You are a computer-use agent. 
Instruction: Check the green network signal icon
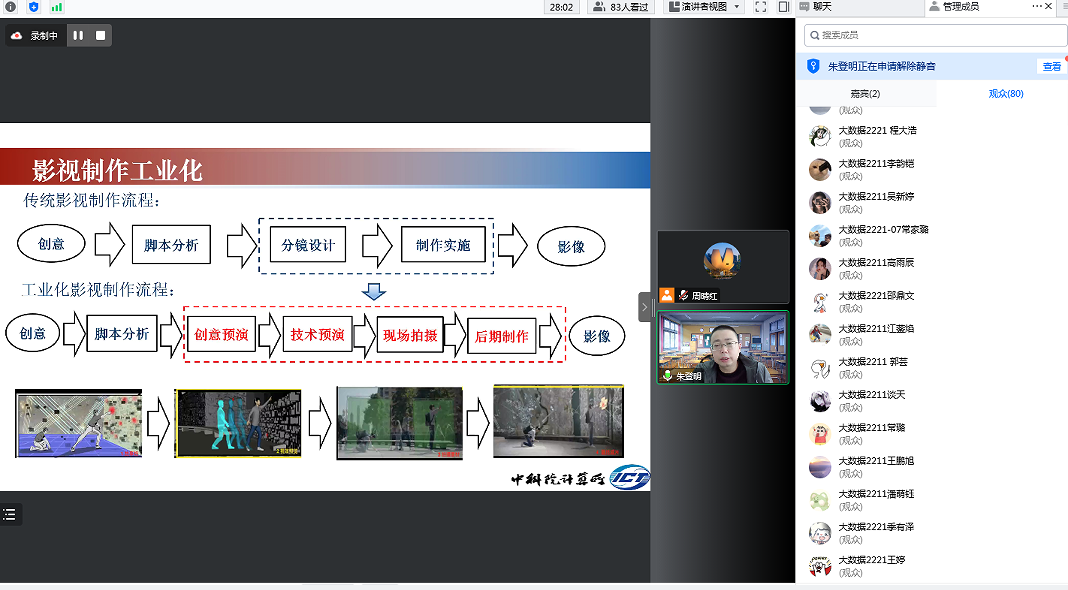(x=56, y=7)
